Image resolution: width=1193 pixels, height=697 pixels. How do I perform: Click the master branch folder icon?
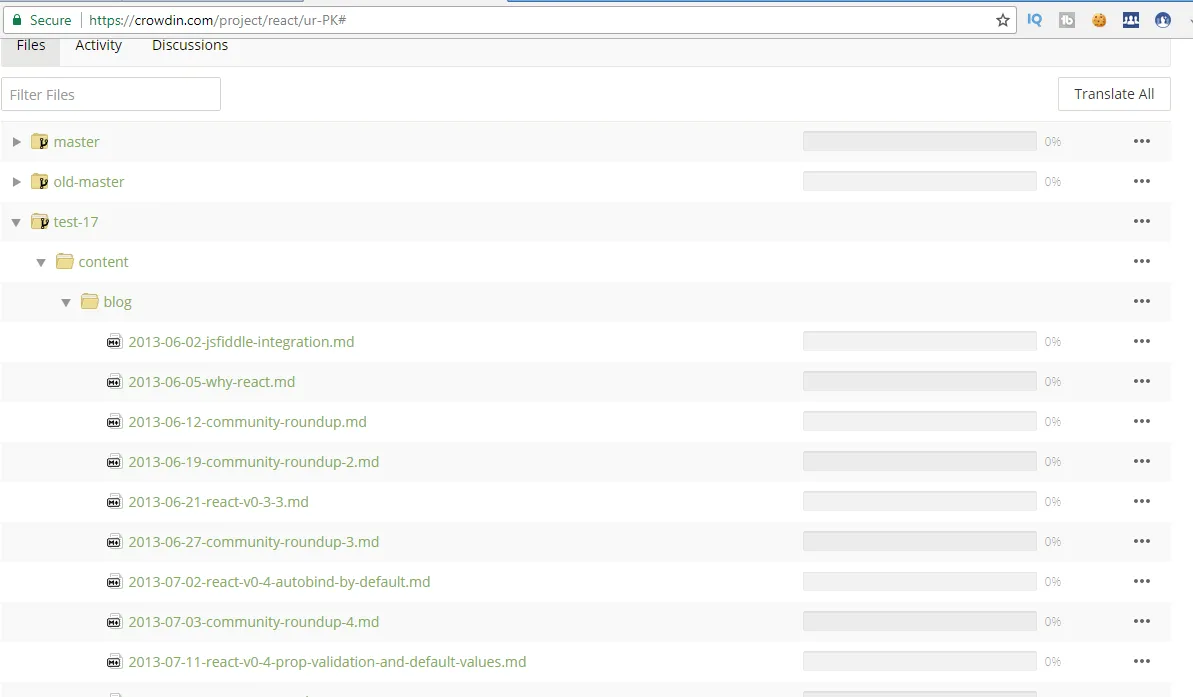(40, 142)
